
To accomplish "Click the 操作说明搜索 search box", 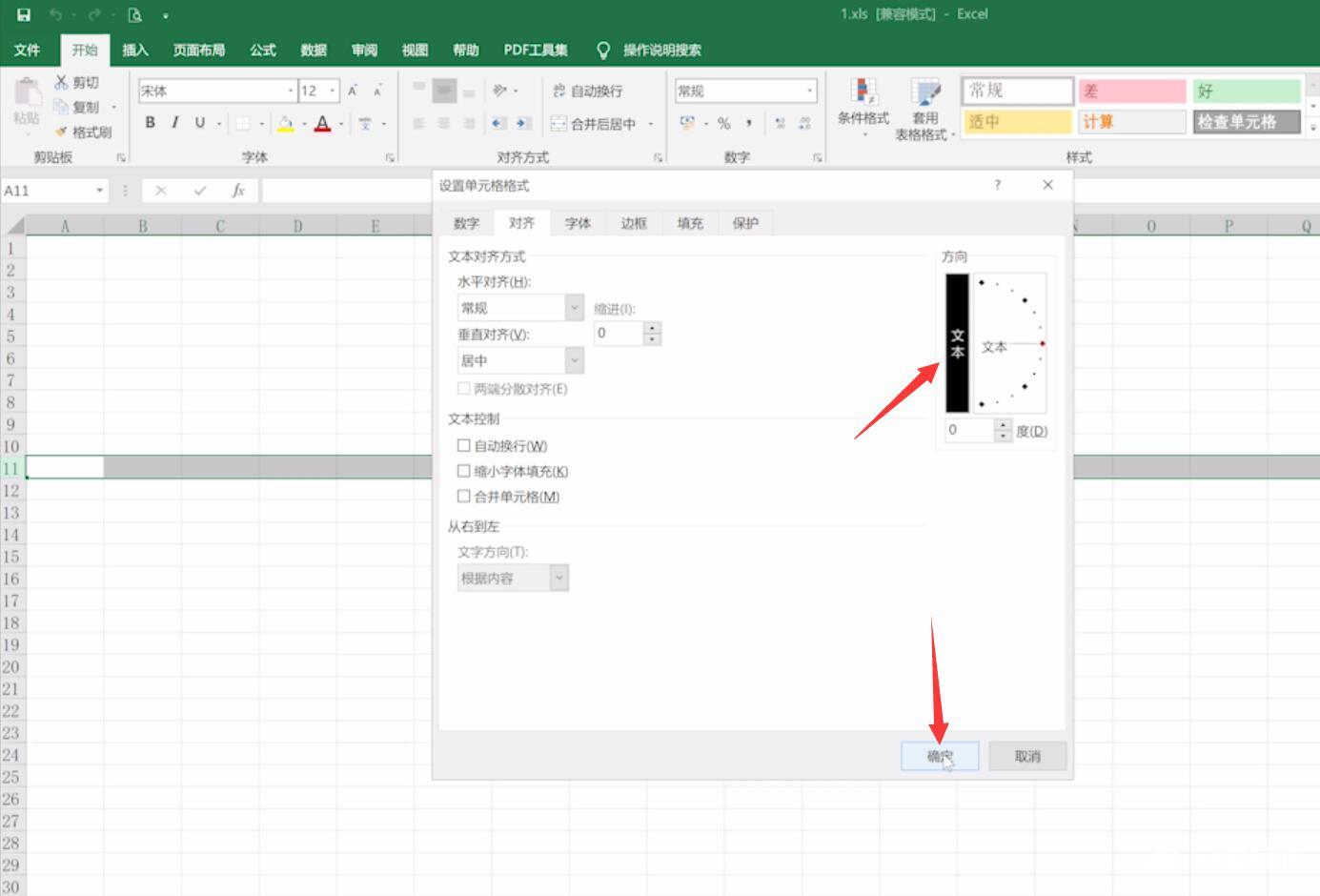I will coord(661,50).
